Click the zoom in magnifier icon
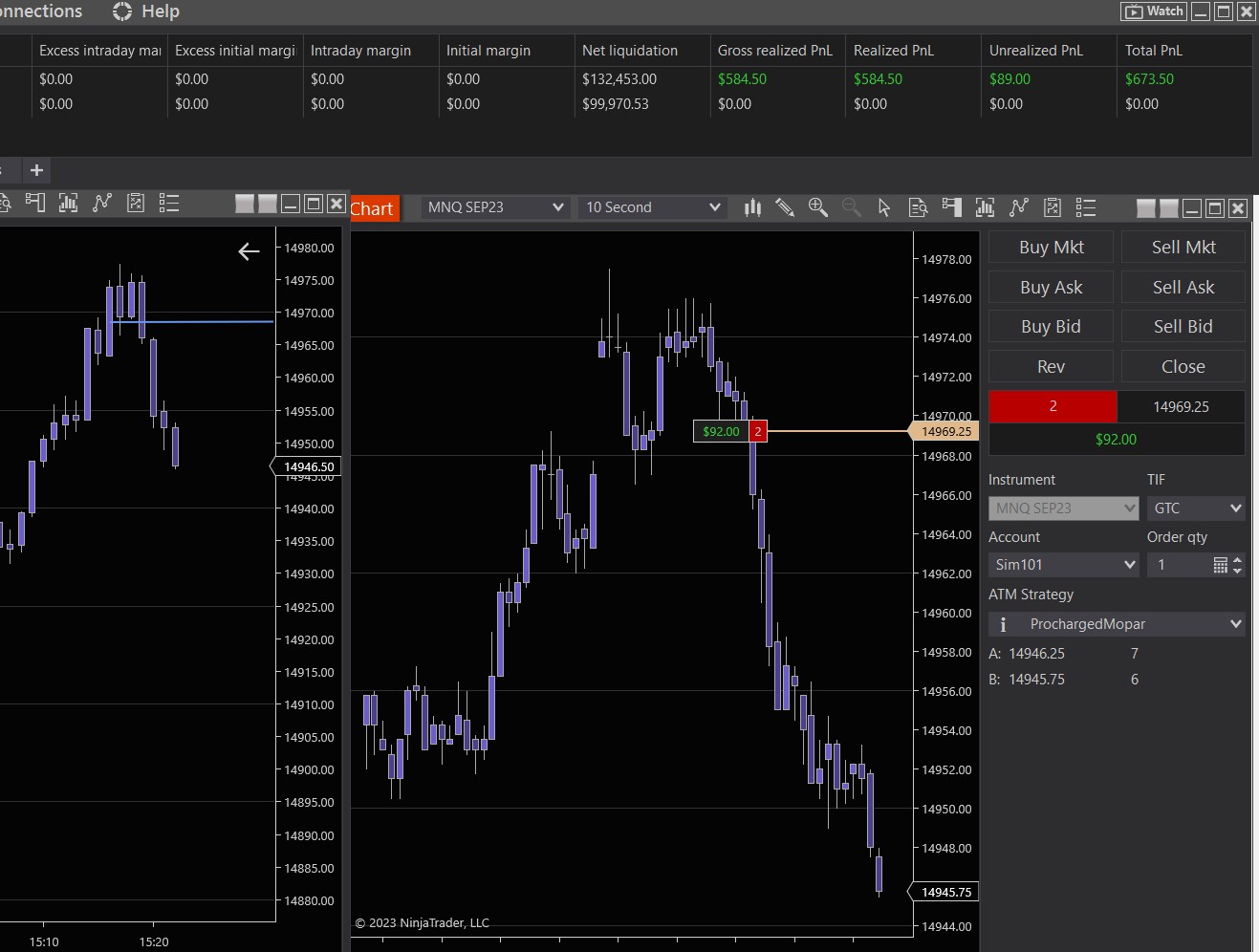The width and height of the screenshot is (1259, 952). point(818,207)
